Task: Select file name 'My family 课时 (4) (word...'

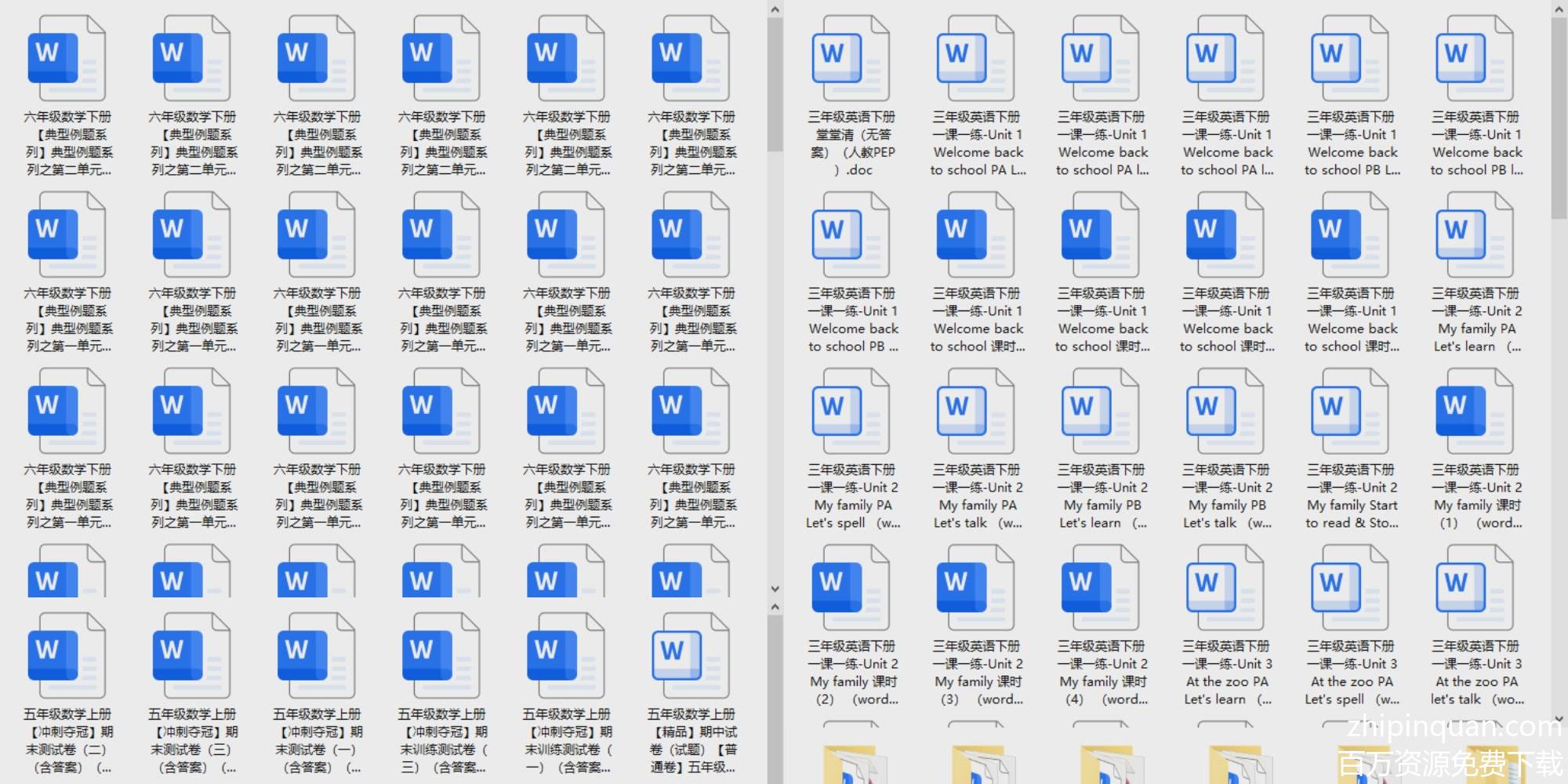Action: 1103,673
